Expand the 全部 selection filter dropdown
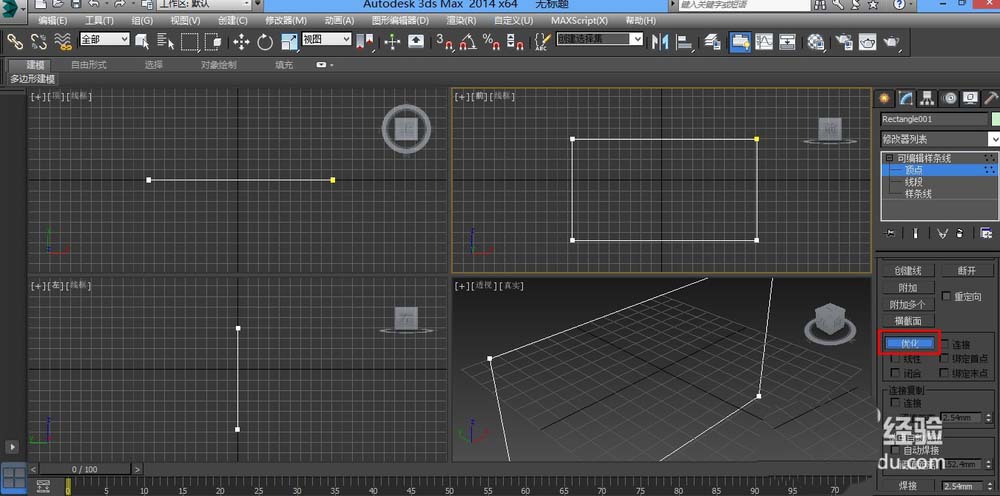This screenshot has height=496, width=1000. tap(104, 40)
